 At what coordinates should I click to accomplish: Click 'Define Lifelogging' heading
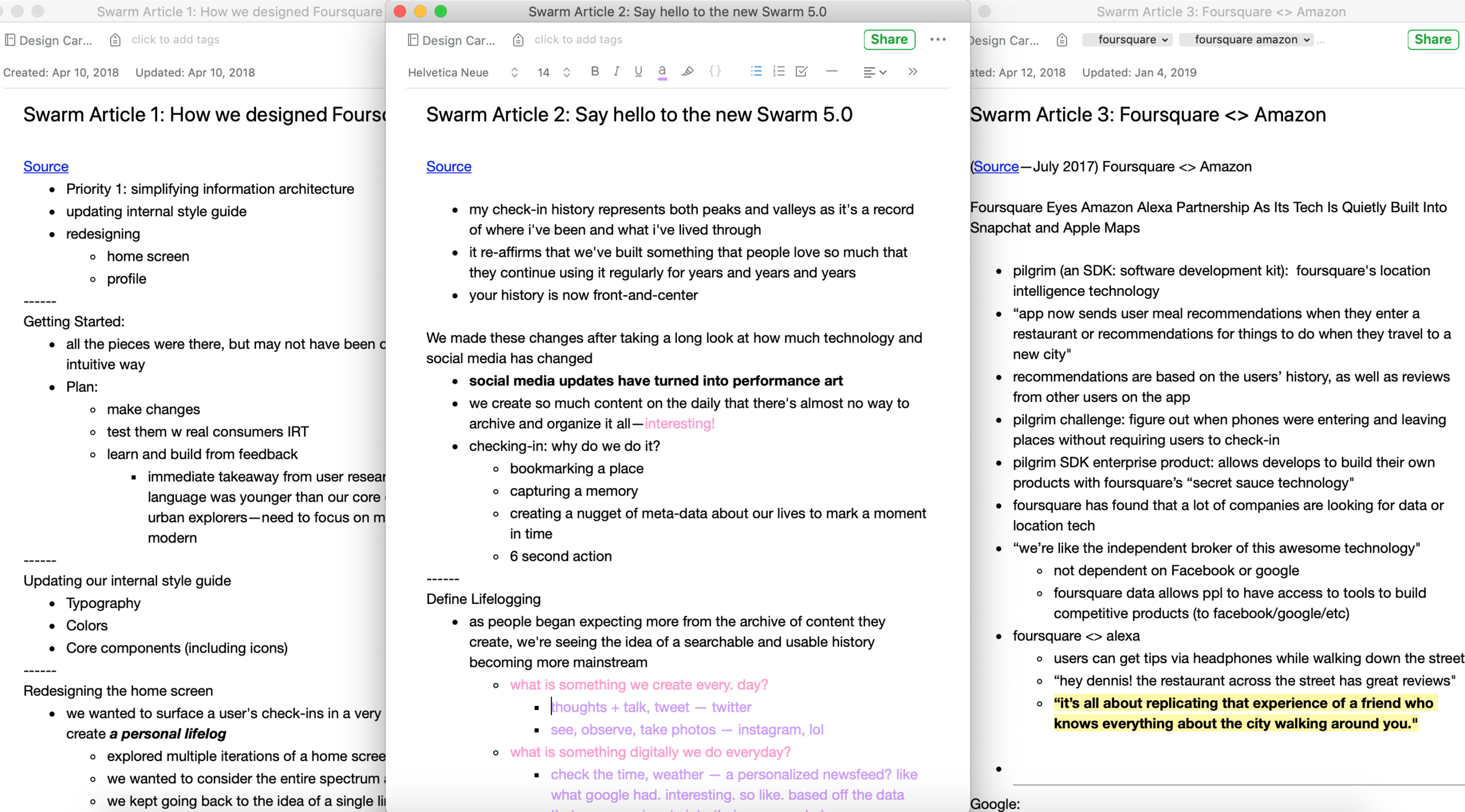[483, 599]
